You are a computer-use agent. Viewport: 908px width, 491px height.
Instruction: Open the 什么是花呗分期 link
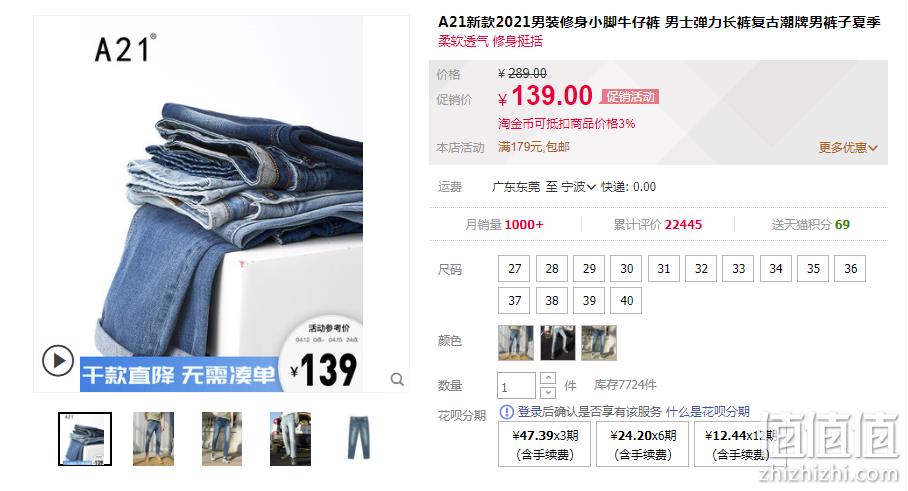[708, 412]
